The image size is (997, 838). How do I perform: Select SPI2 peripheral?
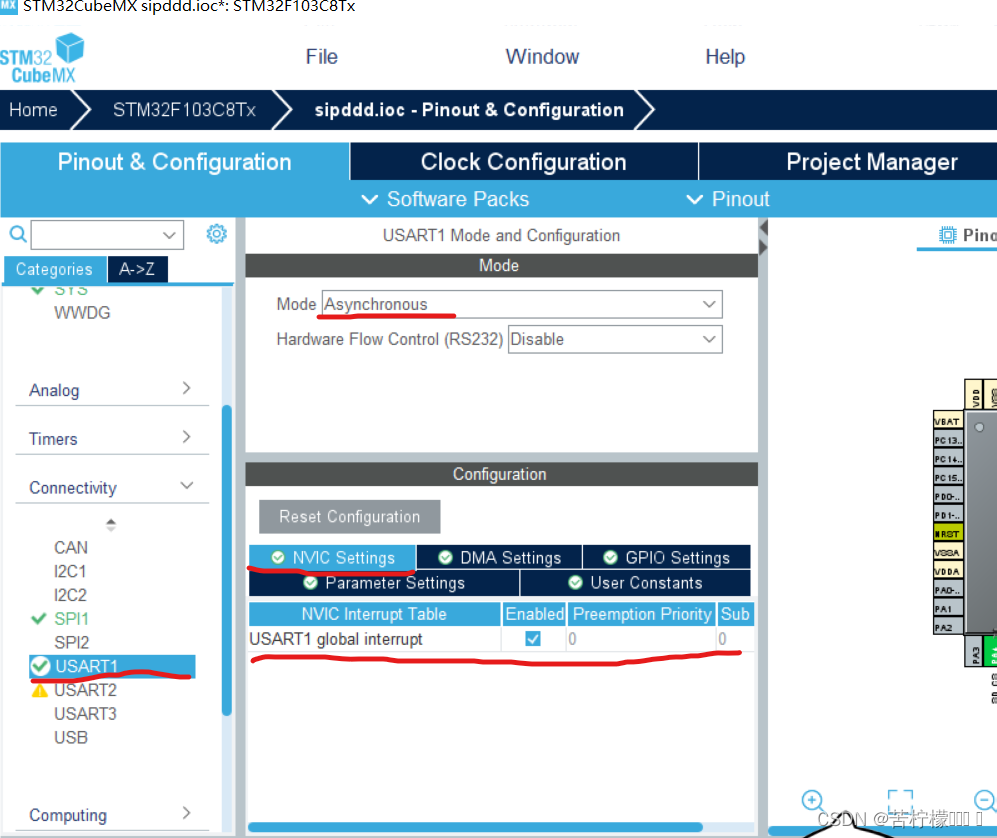(x=71, y=642)
